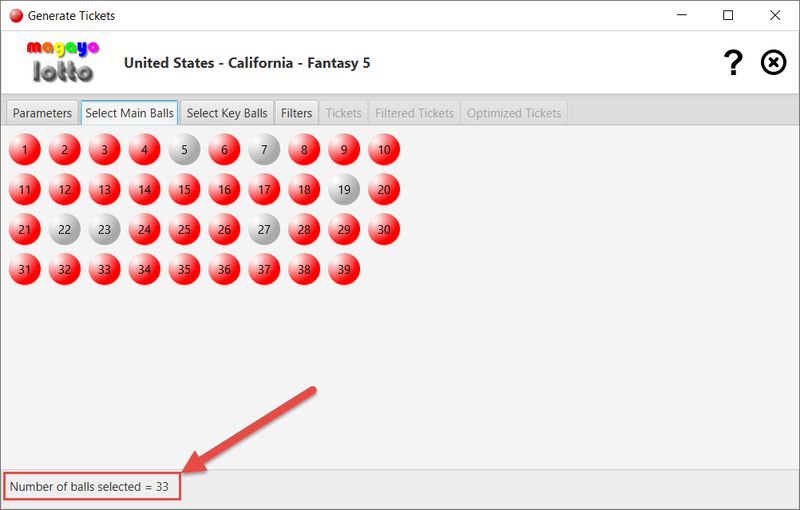Toggle ball number 21
Image resolution: width=800 pixels, height=510 pixels.
[x=24, y=229]
